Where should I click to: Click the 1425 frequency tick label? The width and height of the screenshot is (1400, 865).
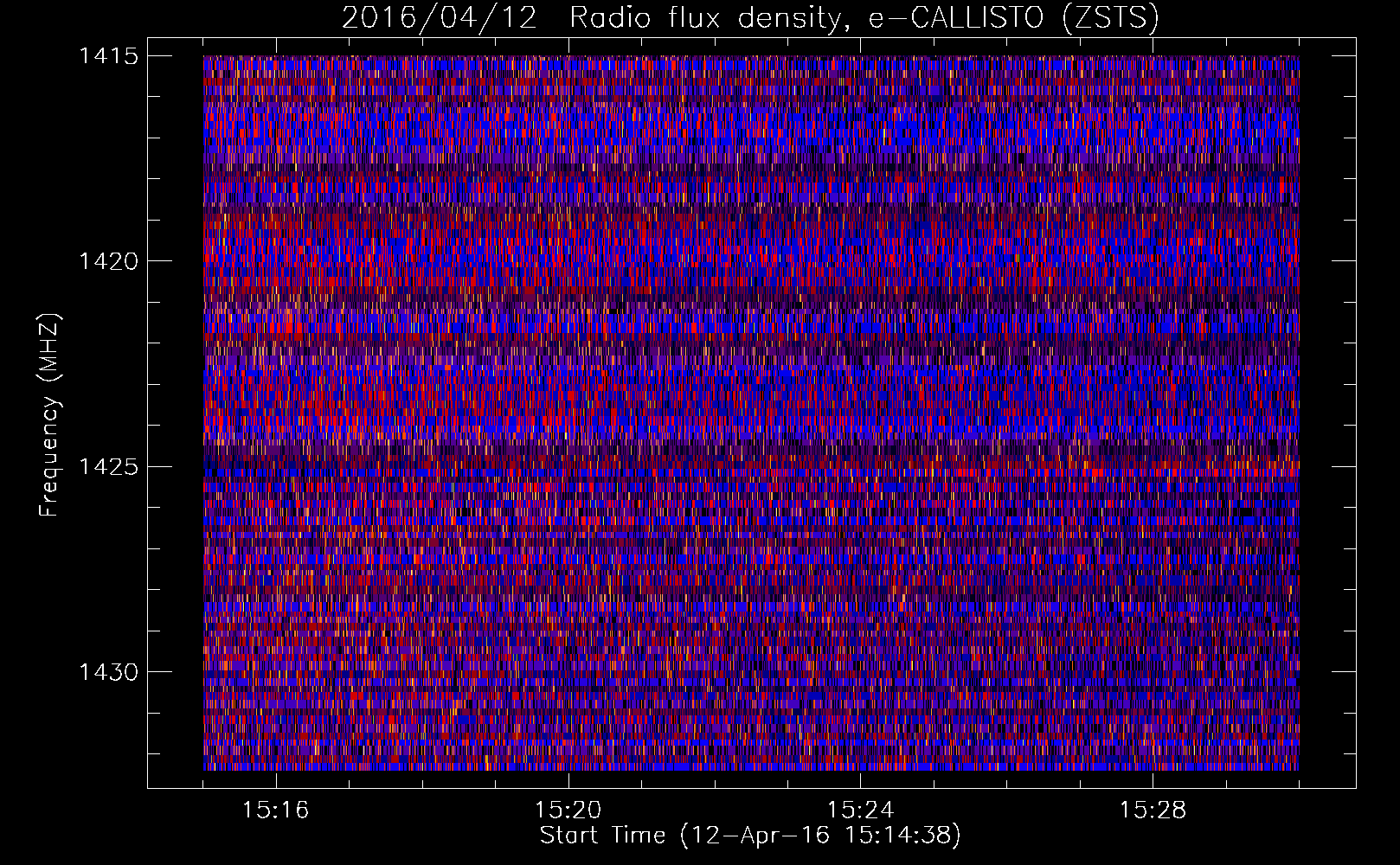(108, 467)
